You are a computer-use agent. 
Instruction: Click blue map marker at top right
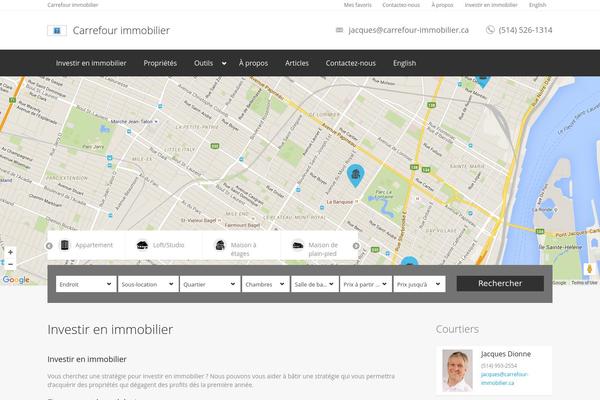point(483,81)
